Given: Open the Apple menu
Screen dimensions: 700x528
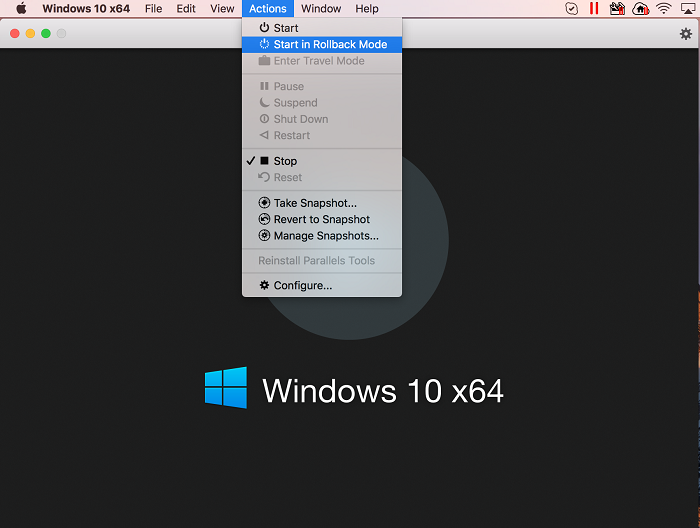Looking at the screenshot, I should click(20, 9).
